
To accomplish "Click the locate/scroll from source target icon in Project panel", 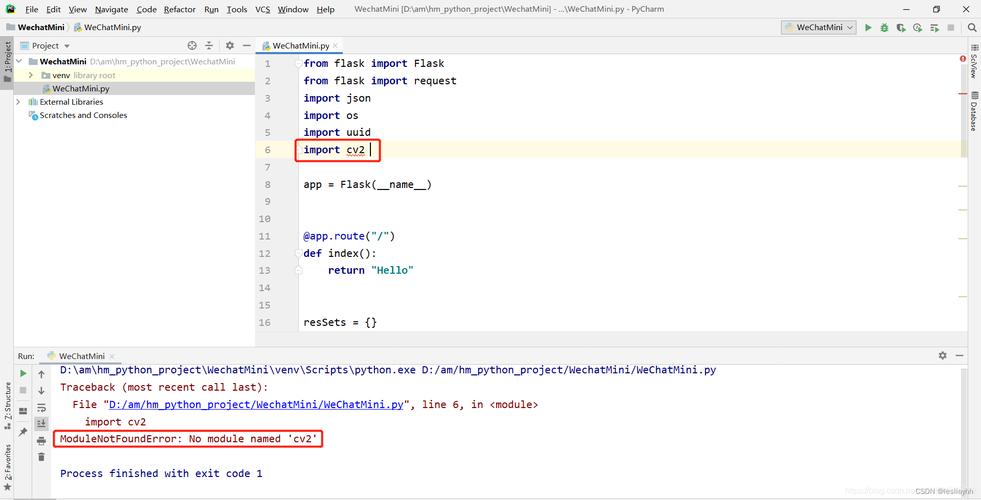I will click(x=192, y=46).
